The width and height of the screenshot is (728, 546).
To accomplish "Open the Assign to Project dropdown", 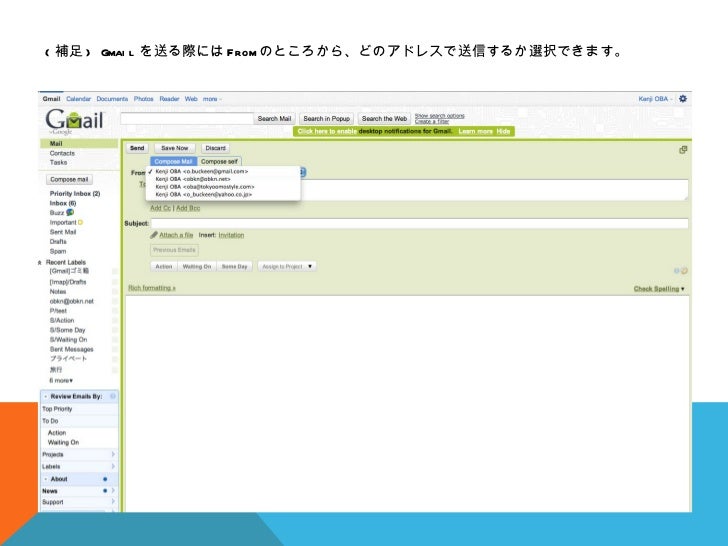I will pos(287,266).
